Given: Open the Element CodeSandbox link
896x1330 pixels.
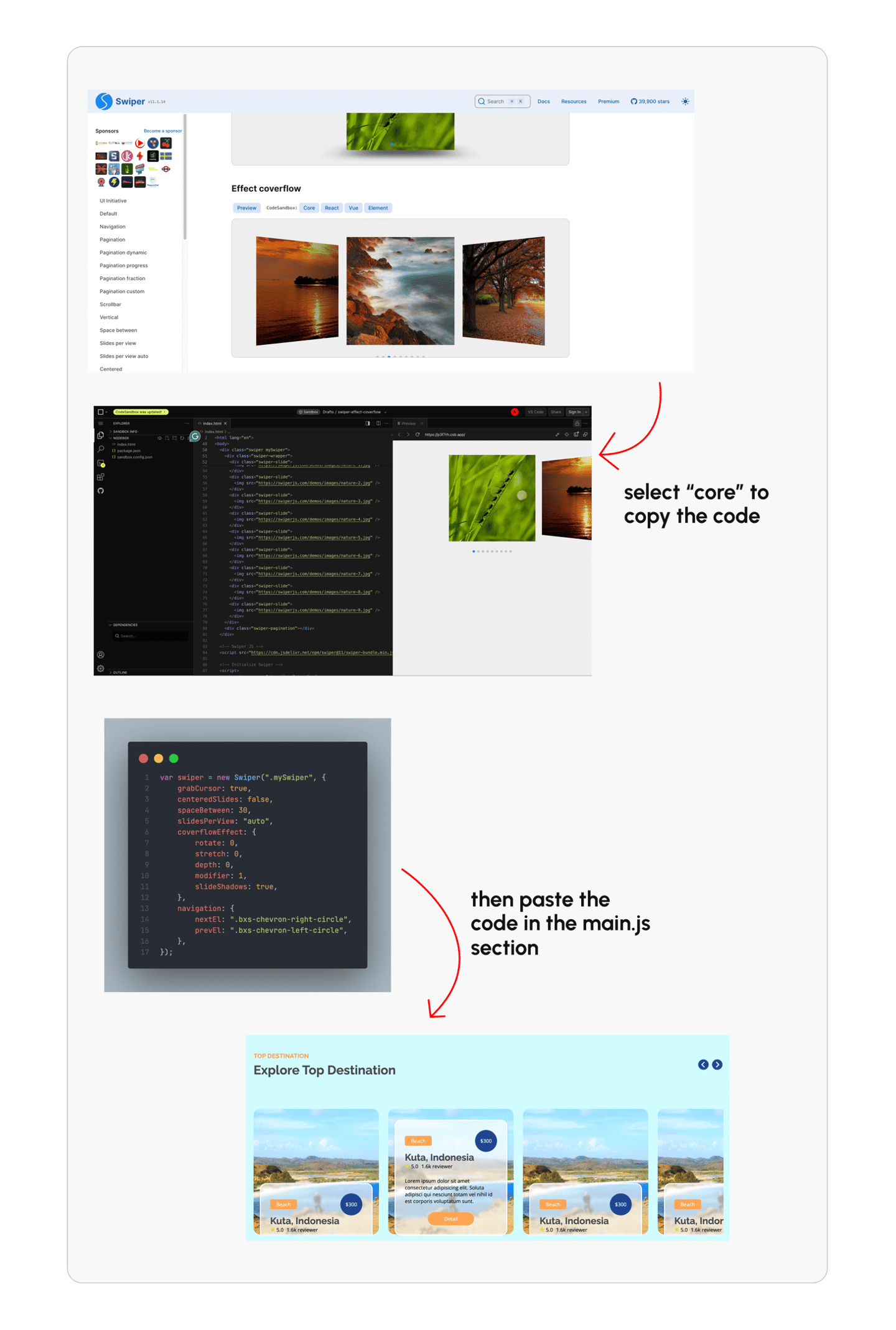Looking at the screenshot, I should (x=378, y=208).
